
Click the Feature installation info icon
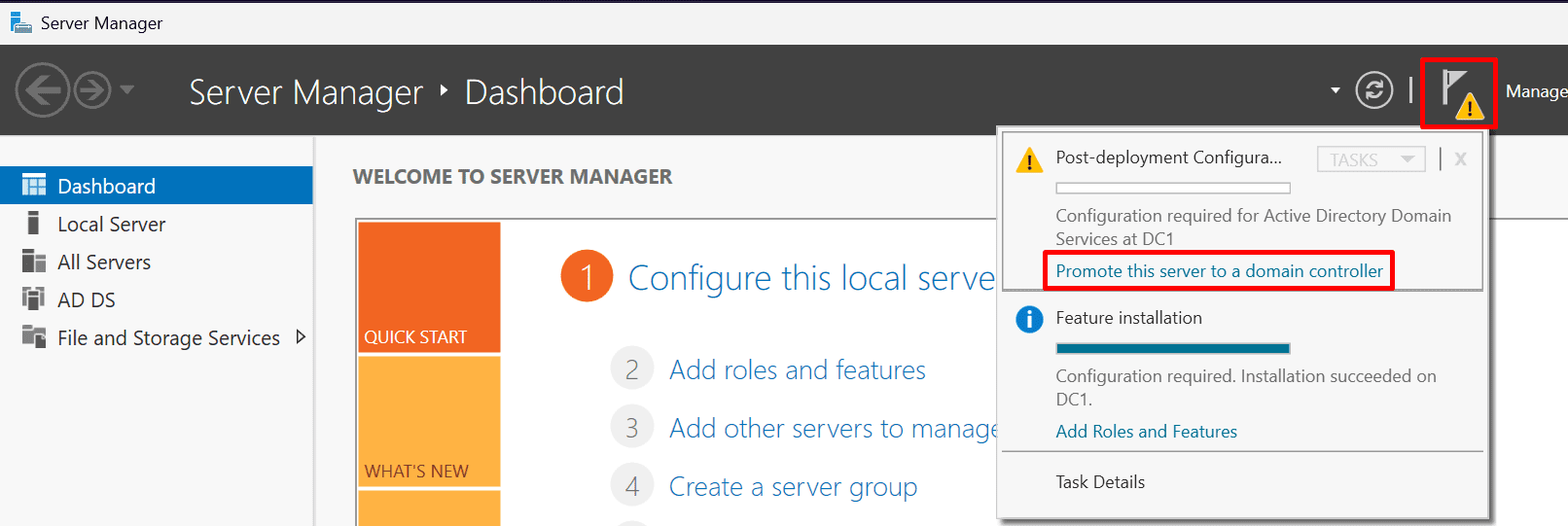1028,319
